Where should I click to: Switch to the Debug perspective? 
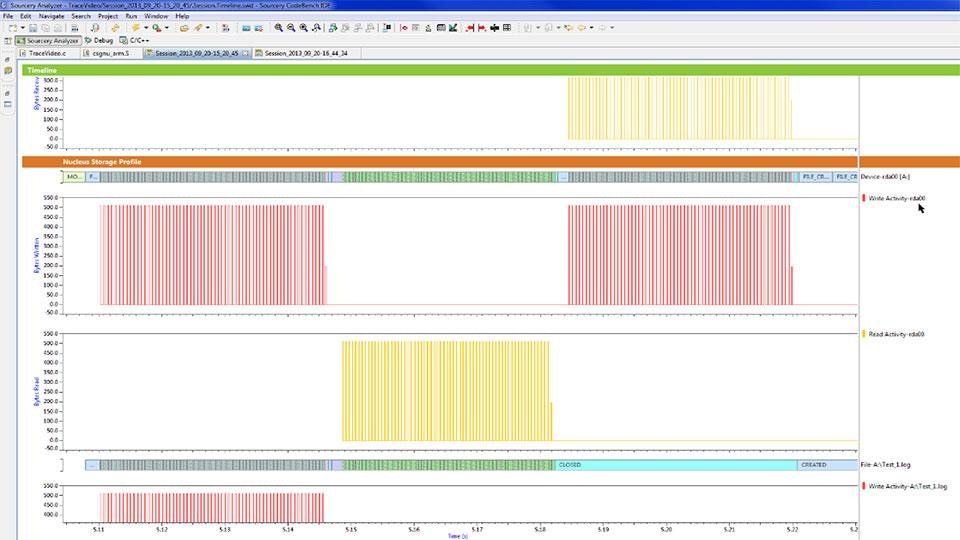99,40
